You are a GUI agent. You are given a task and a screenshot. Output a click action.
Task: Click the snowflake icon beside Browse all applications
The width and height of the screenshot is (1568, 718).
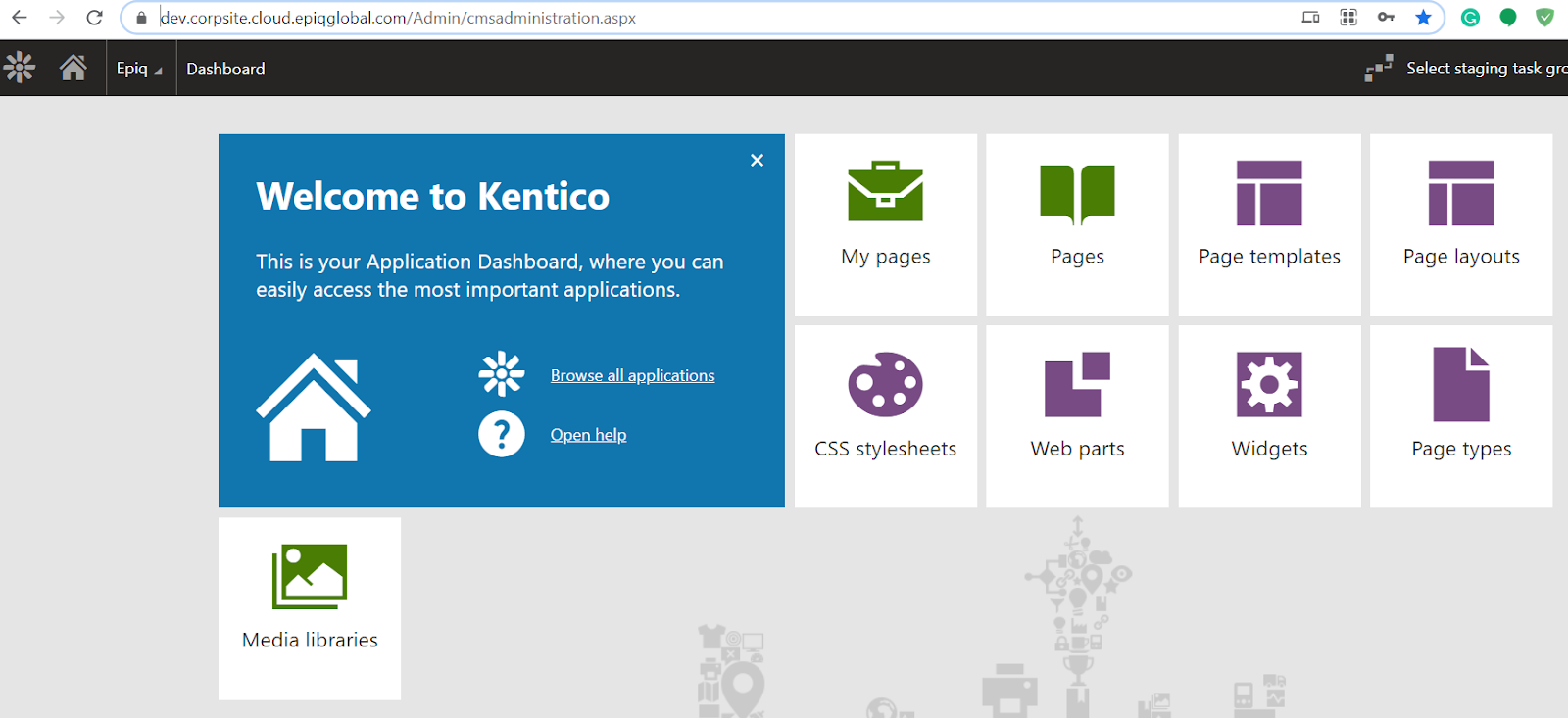[502, 374]
